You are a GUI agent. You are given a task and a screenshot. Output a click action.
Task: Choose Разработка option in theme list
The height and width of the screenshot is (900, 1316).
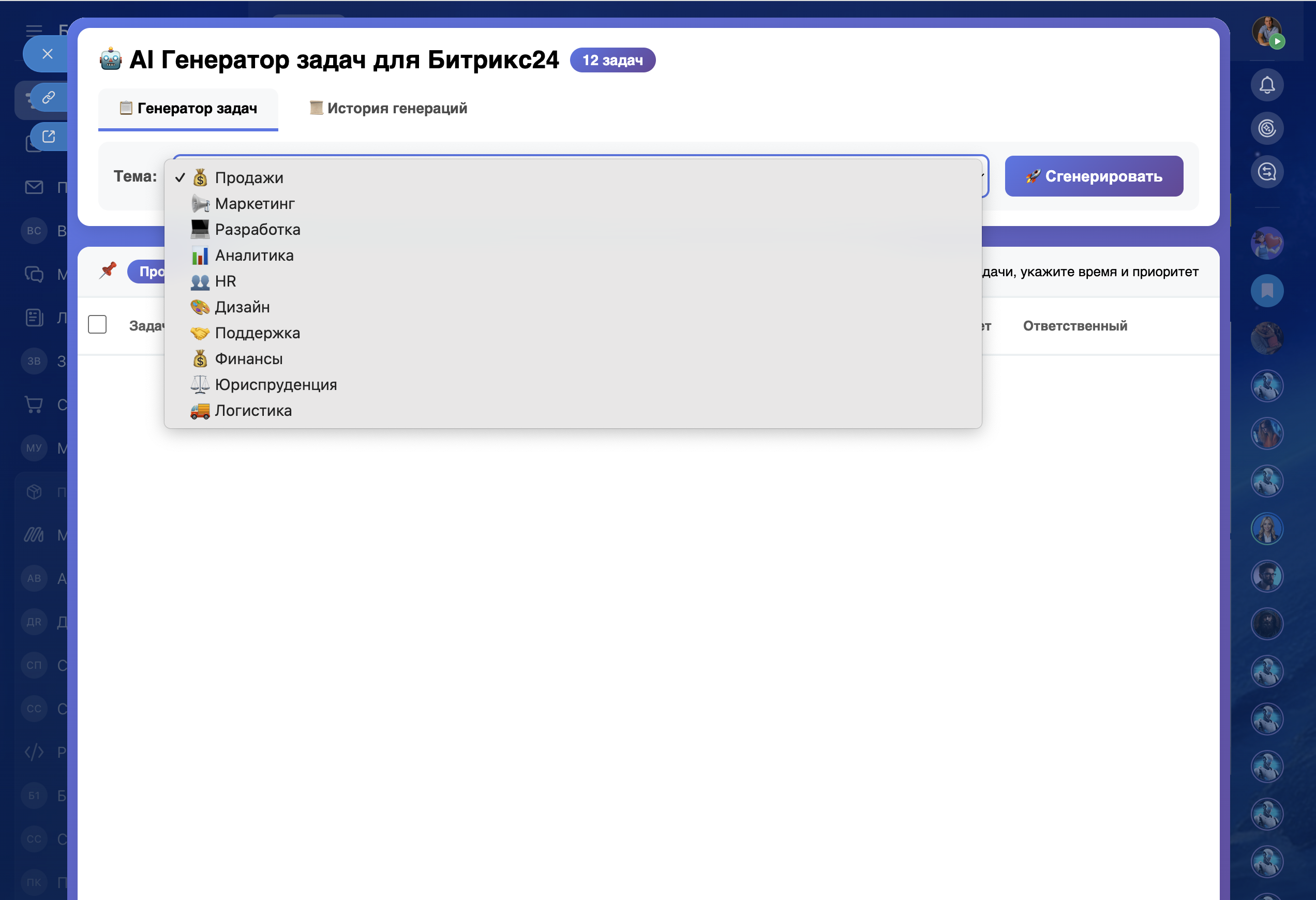click(257, 230)
